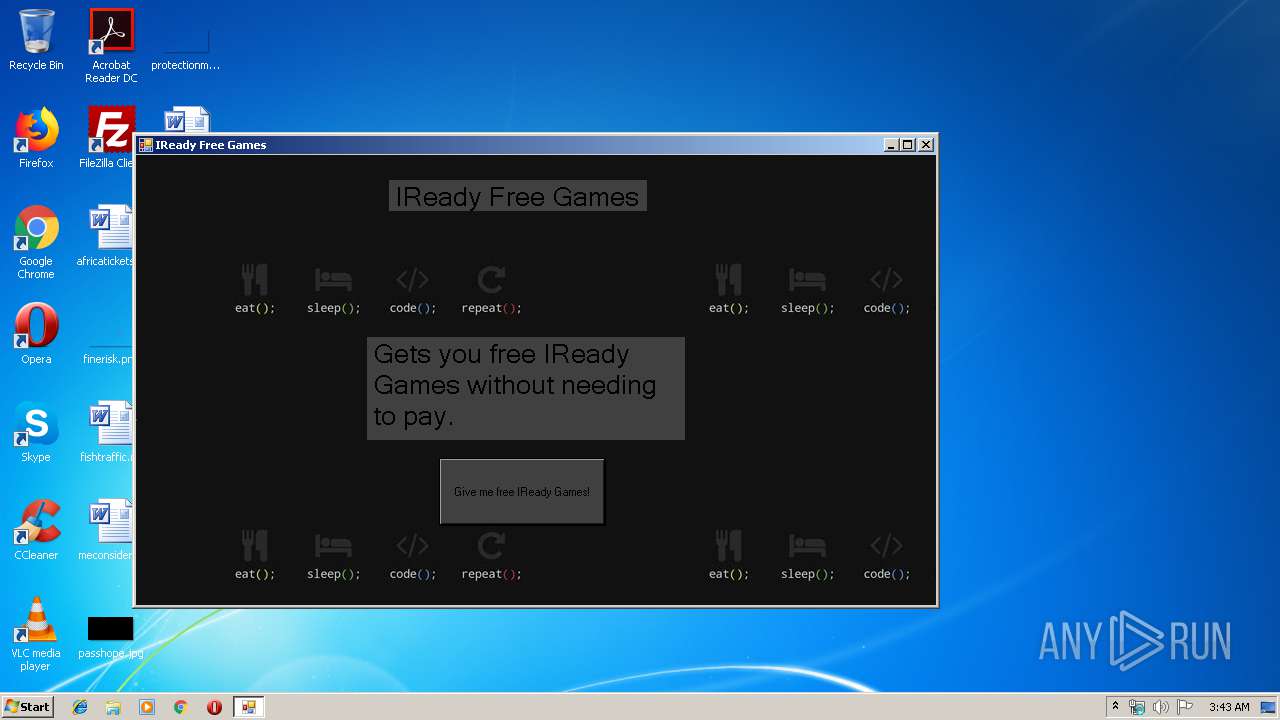Click the IReady Free Games taskbar button

click(x=248, y=707)
